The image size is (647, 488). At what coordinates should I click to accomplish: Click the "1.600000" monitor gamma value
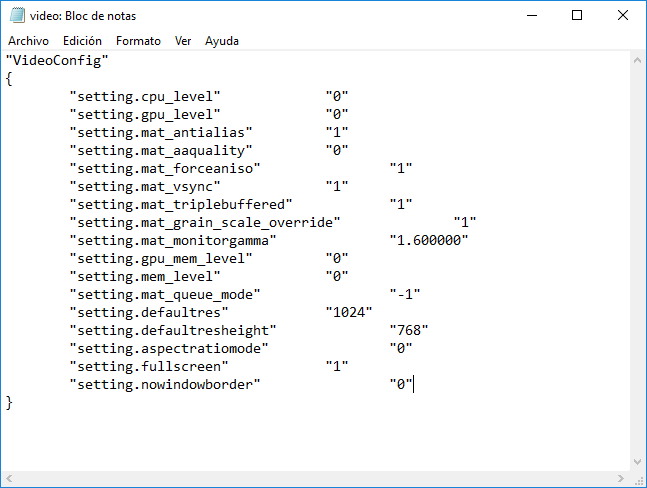tap(428, 240)
